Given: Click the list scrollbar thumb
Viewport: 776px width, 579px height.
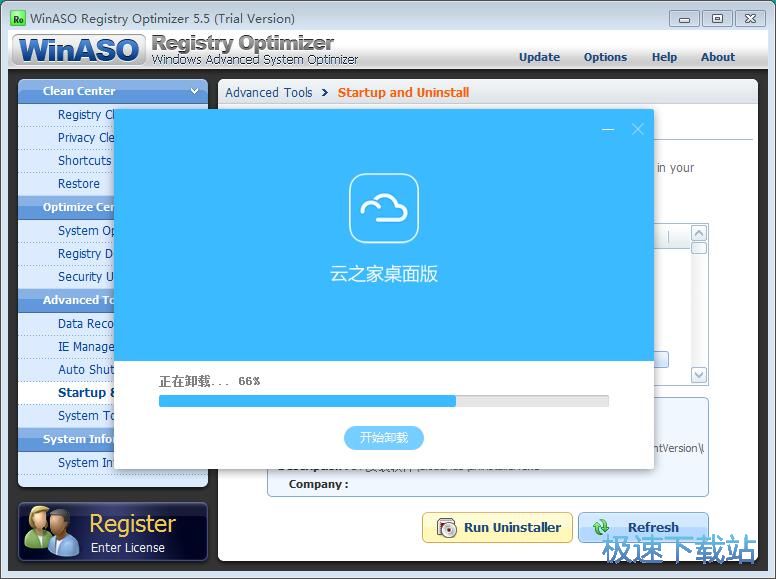Looking at the screenshot, I should (699, 248).
